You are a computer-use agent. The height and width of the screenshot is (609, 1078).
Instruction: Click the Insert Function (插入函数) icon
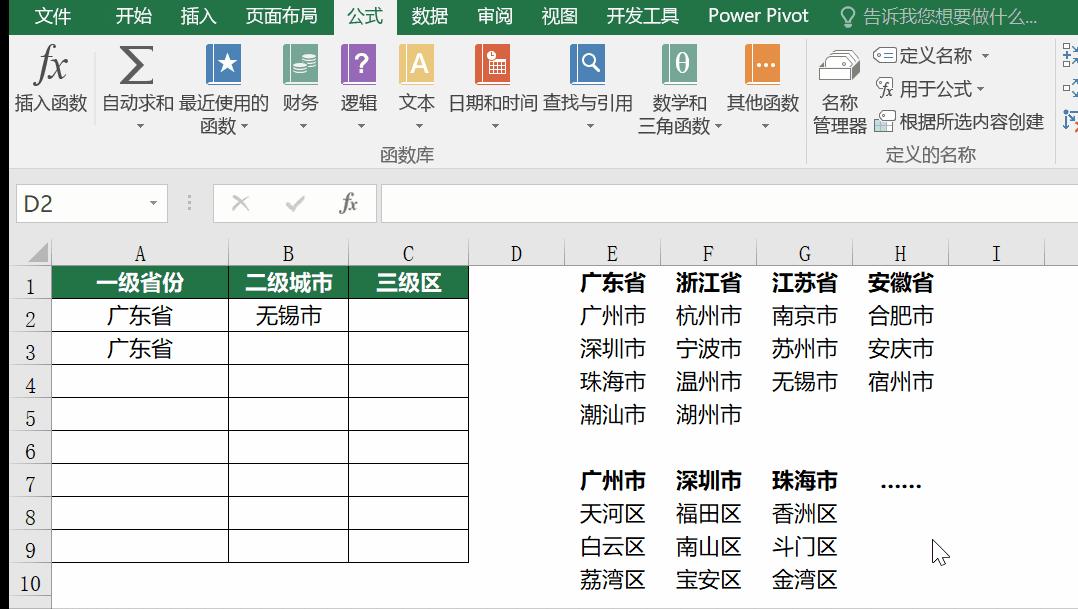[x=51, y=65]
